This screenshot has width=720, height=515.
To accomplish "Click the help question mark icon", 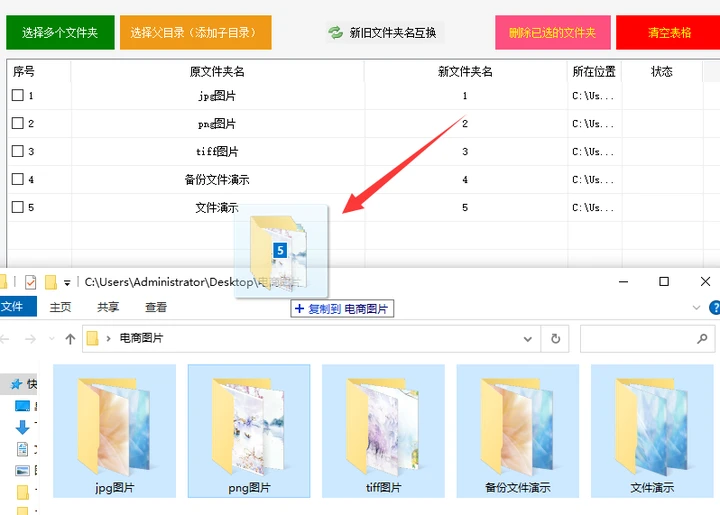I will point(715,307).
